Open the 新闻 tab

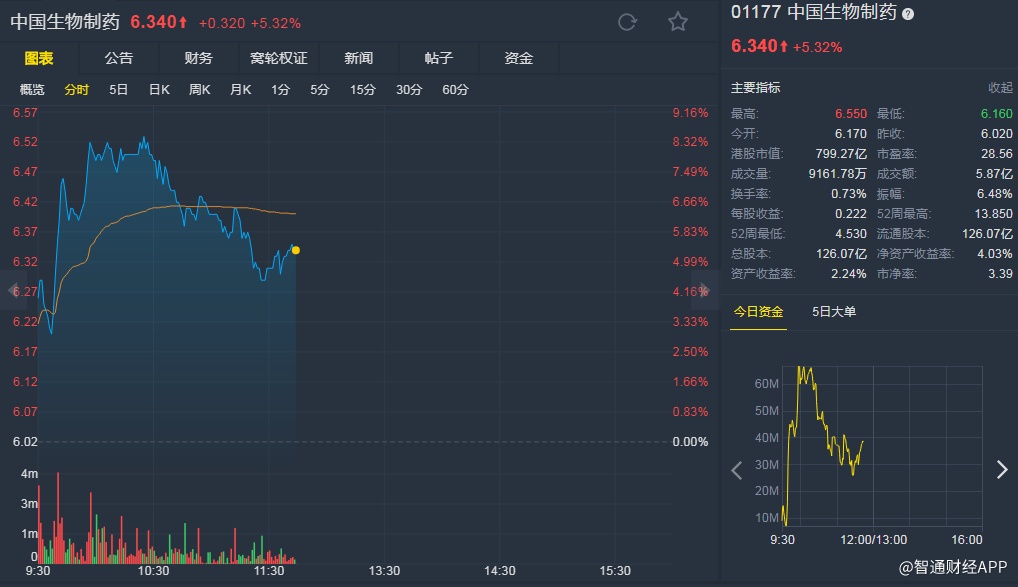coord(359,58)
